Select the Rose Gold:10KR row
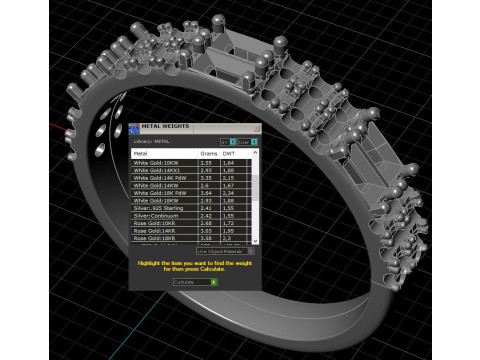The image size is (480, 360). 191,223
